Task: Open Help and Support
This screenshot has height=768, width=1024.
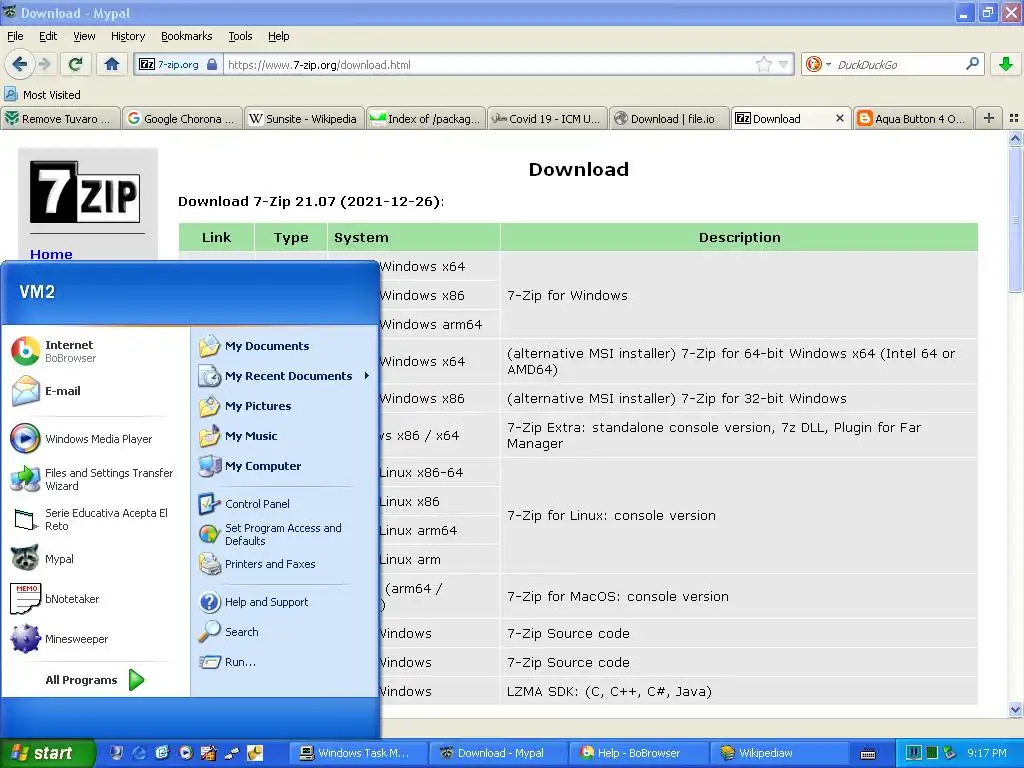Action: point(284,602)
